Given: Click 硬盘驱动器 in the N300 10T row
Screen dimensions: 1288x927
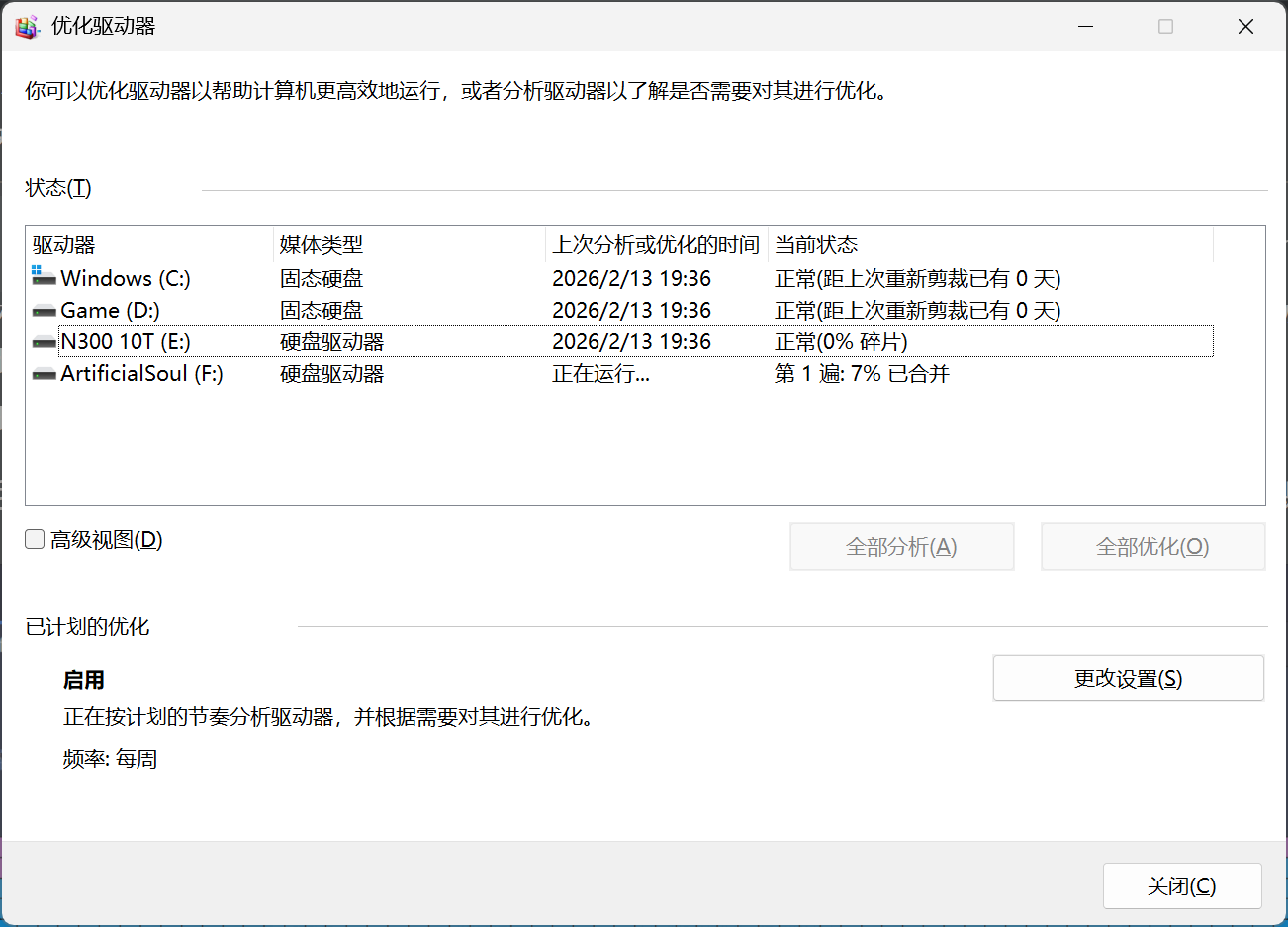Looking at the screenshot, I should point(331,341).
